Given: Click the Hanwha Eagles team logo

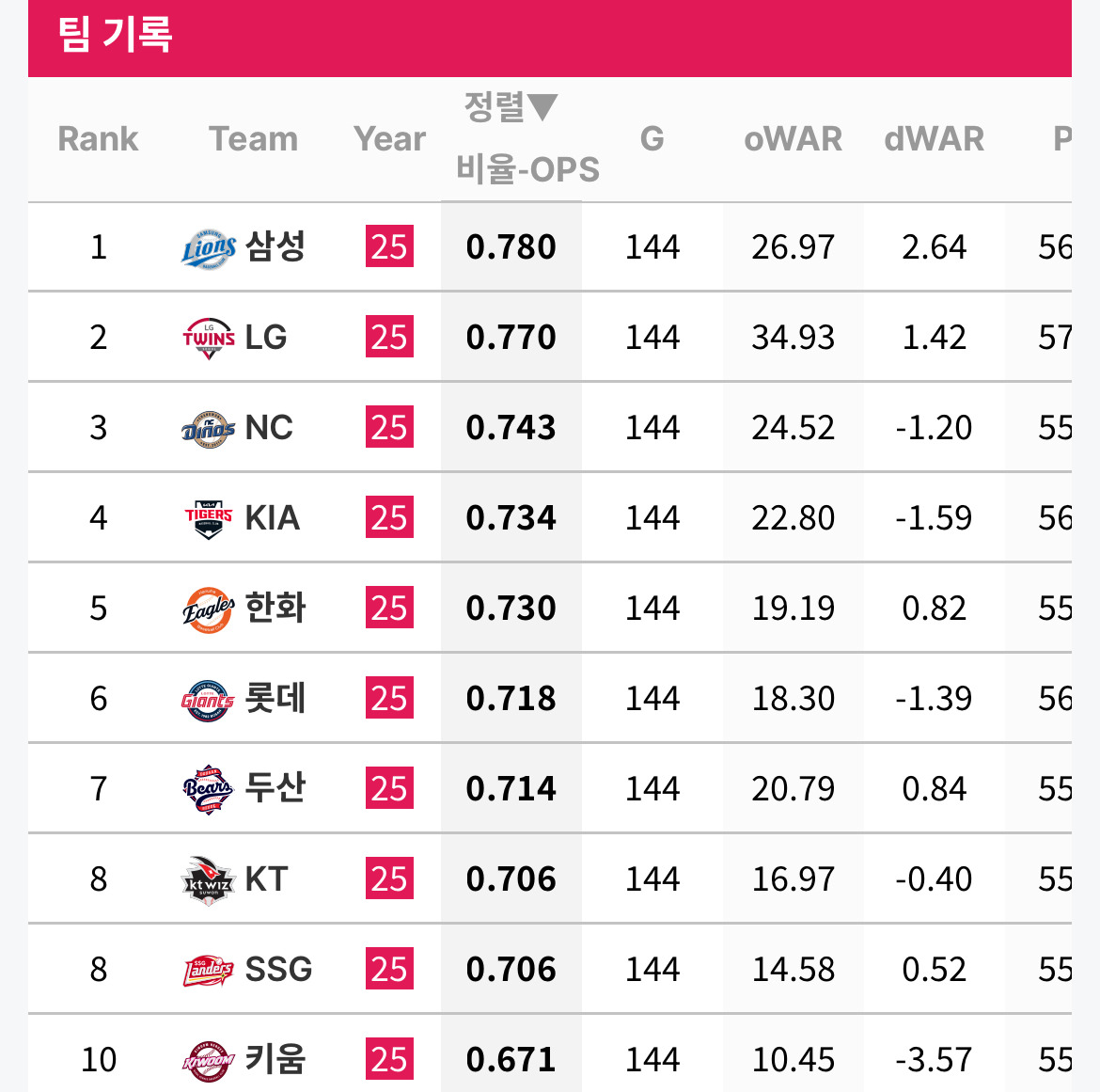Looking at the screenshot, I should pos(209,609).
